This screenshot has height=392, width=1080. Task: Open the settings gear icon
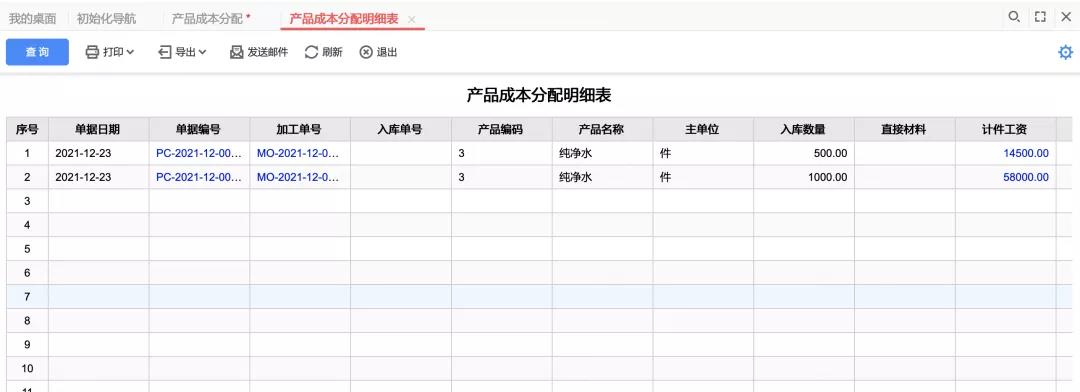1065,52
